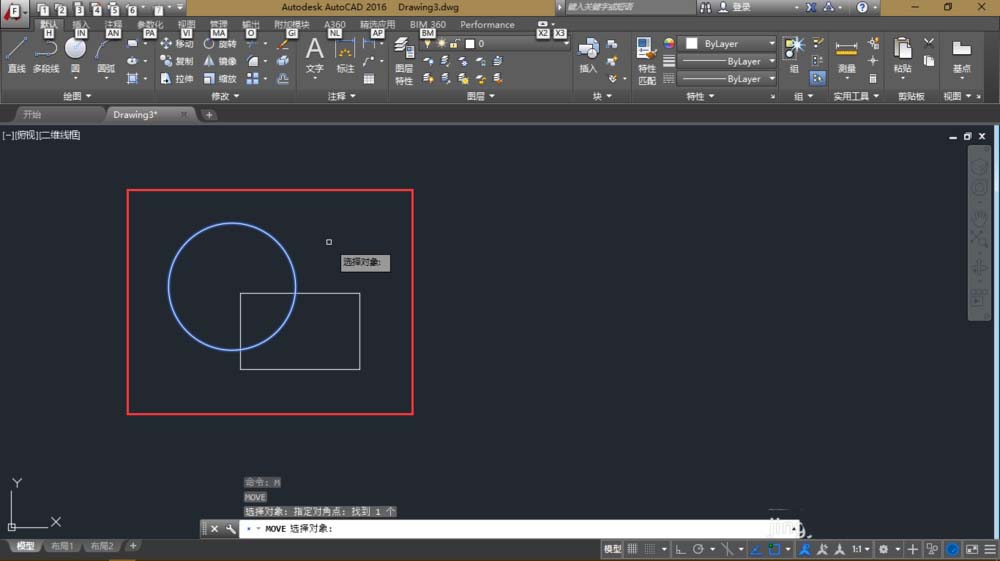The image size is (1000, 561).
Task: Toggle grid display in status bar
Action: pos(633,549)
